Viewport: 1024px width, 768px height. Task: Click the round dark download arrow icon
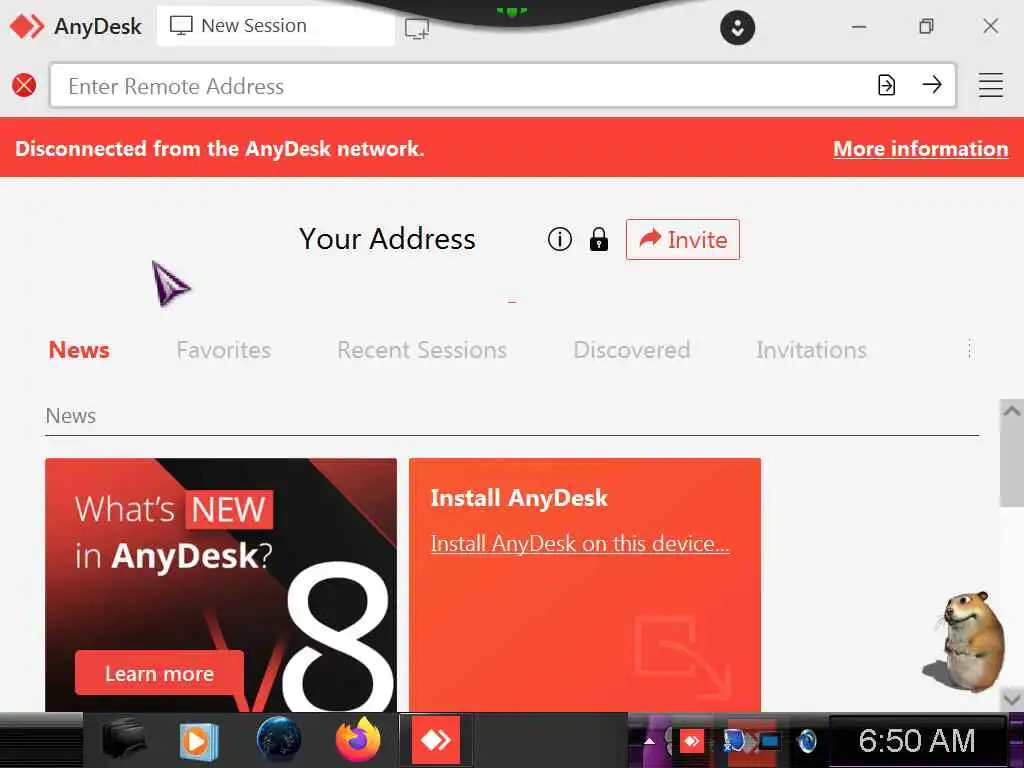coord(737,28)
